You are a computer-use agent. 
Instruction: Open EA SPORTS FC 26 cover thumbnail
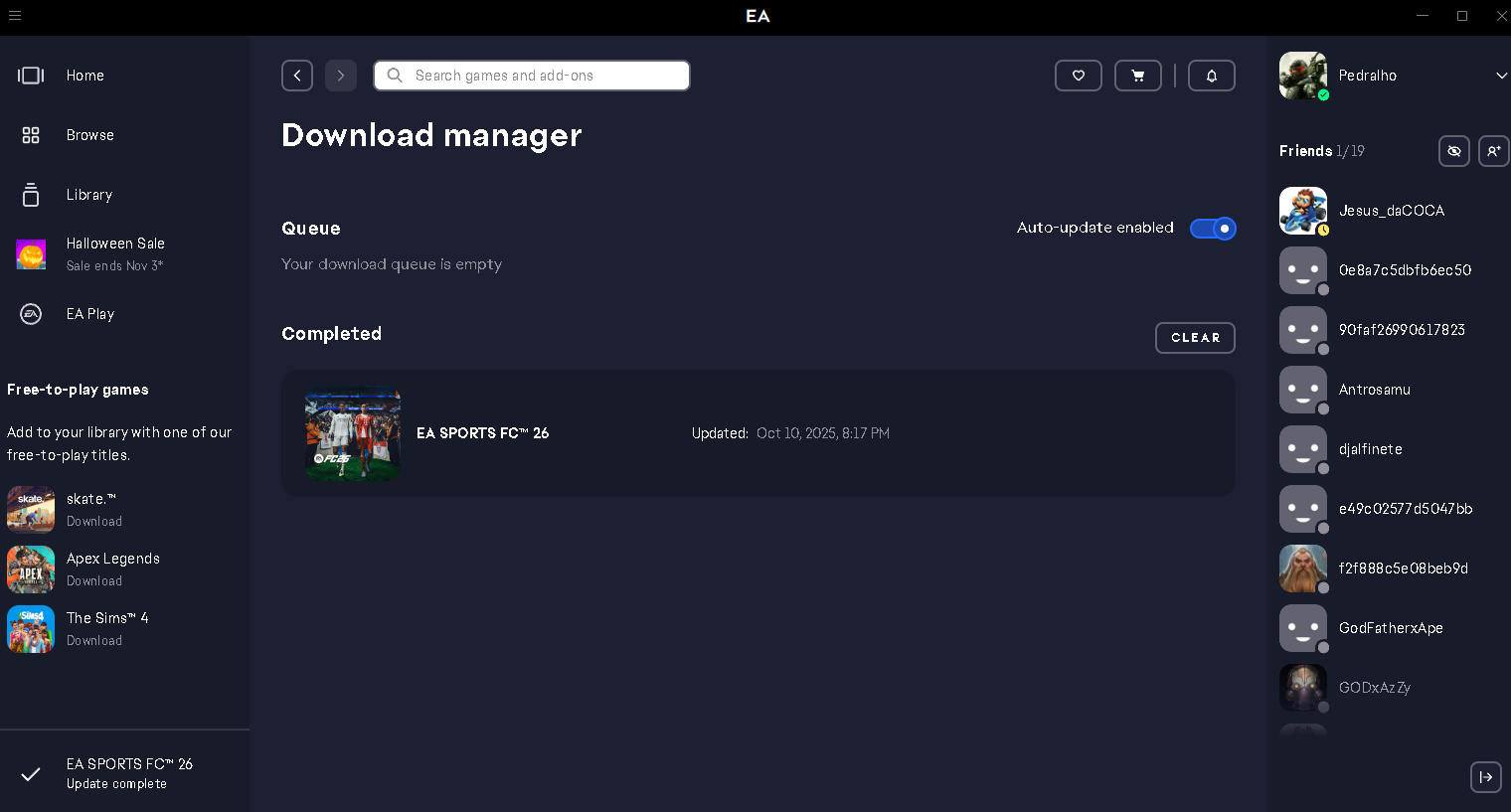(353, 433)
